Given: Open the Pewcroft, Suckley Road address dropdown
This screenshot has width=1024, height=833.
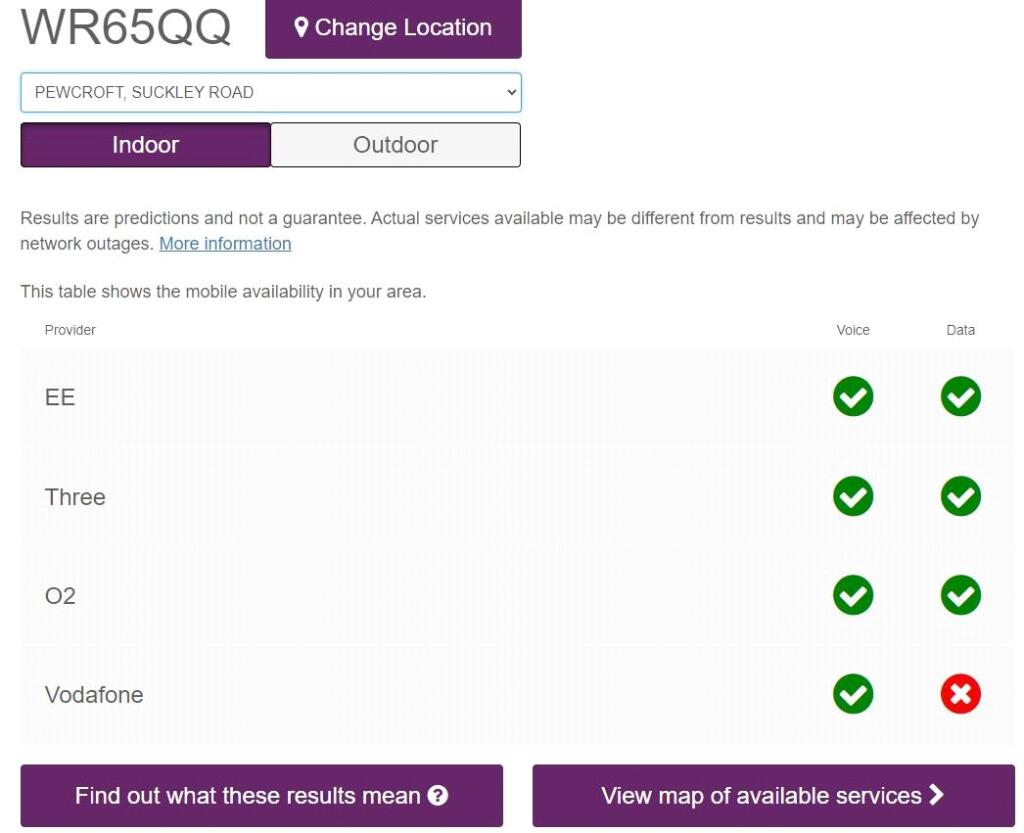Looking at the screenshot, I should tap(270, 92).
